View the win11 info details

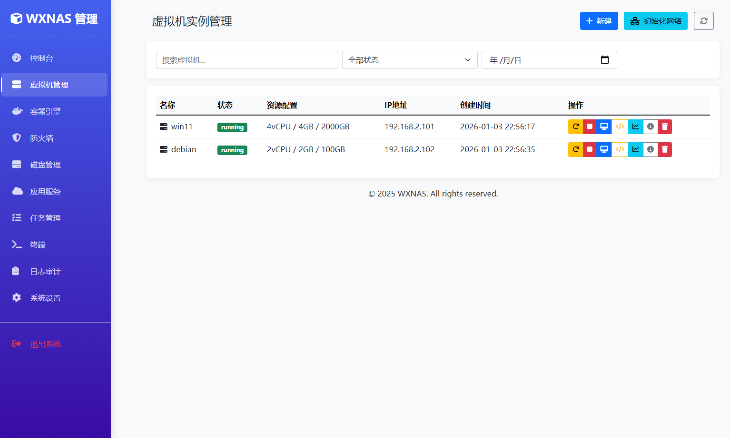point(650,127)
